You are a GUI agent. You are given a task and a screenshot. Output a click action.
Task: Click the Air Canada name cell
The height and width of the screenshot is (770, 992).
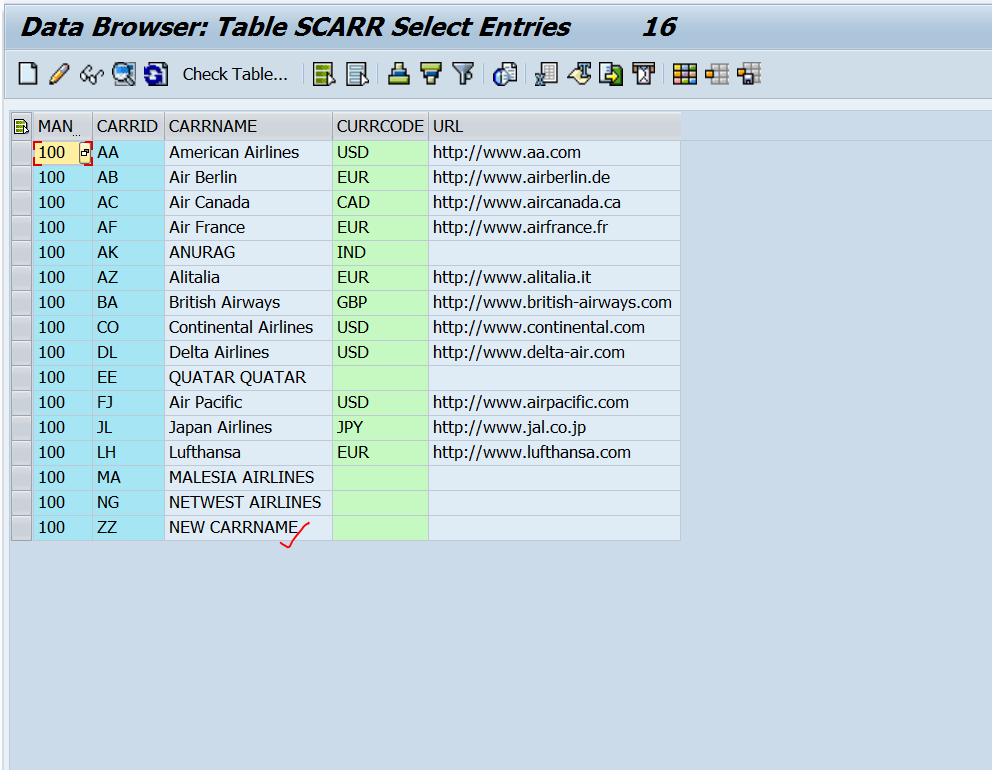pos(249,202)
